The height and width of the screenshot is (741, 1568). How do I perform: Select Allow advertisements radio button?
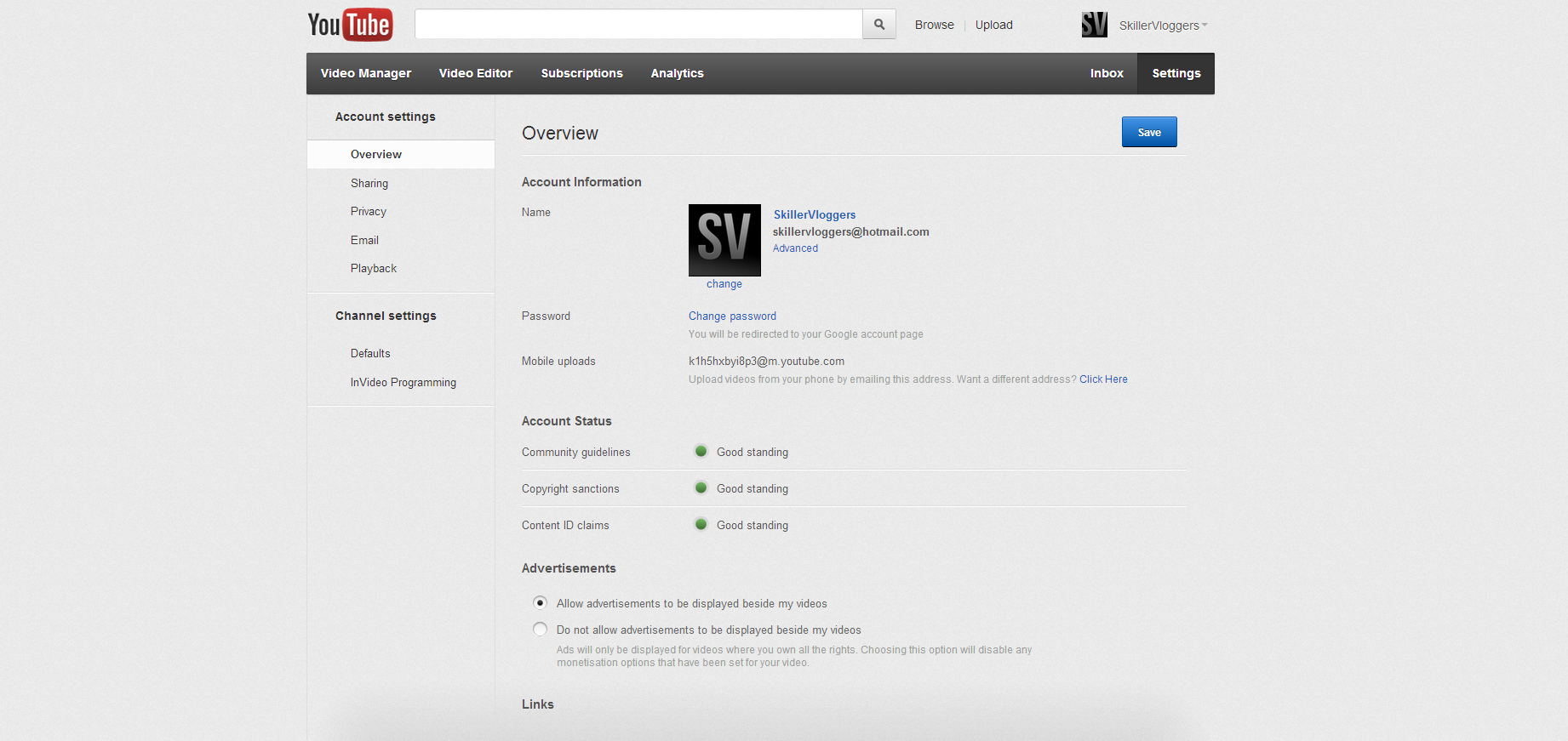(x=540, y=602)
